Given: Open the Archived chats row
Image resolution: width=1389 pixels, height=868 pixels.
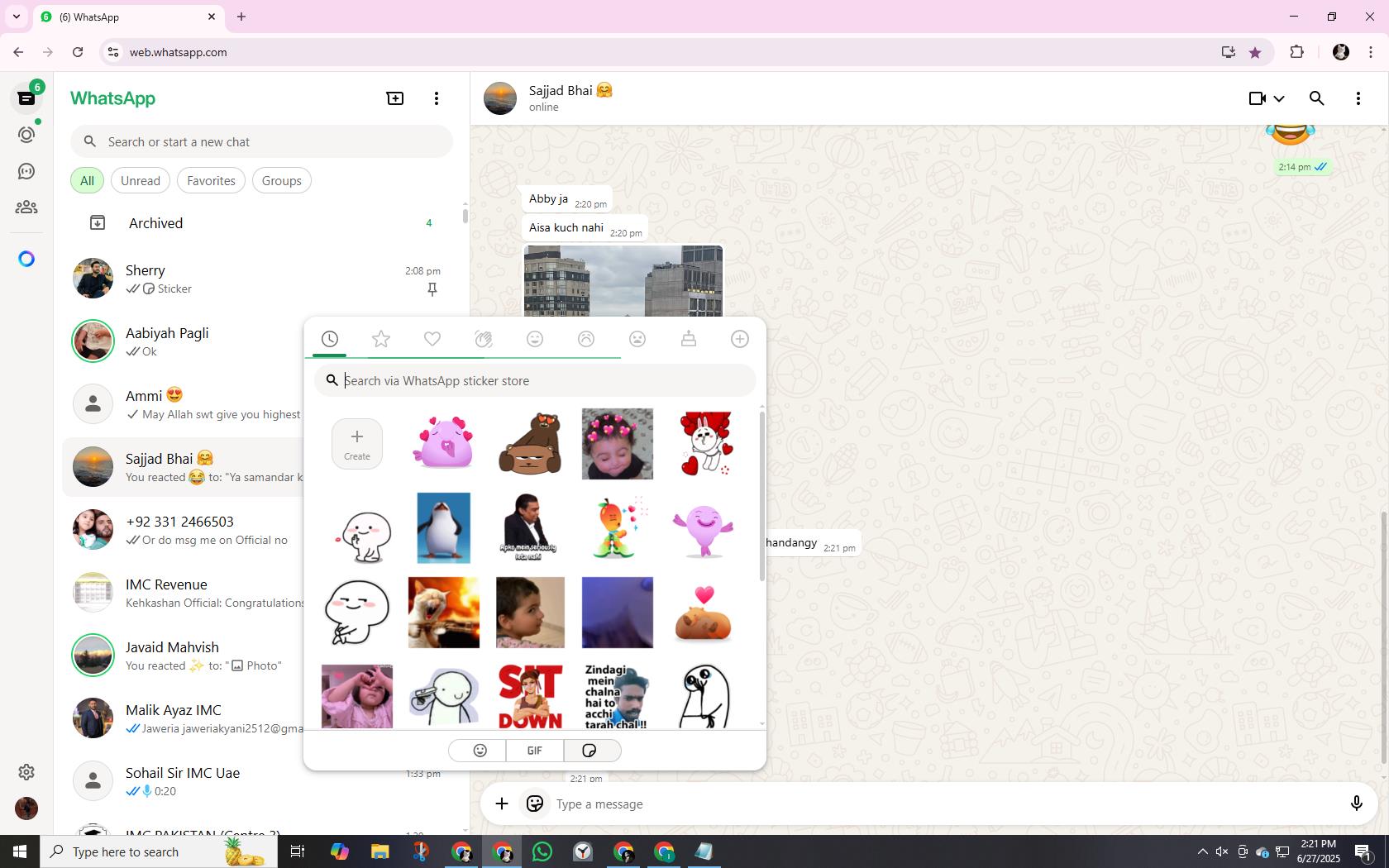Looking at the screenshot, I should click(261, 223).
